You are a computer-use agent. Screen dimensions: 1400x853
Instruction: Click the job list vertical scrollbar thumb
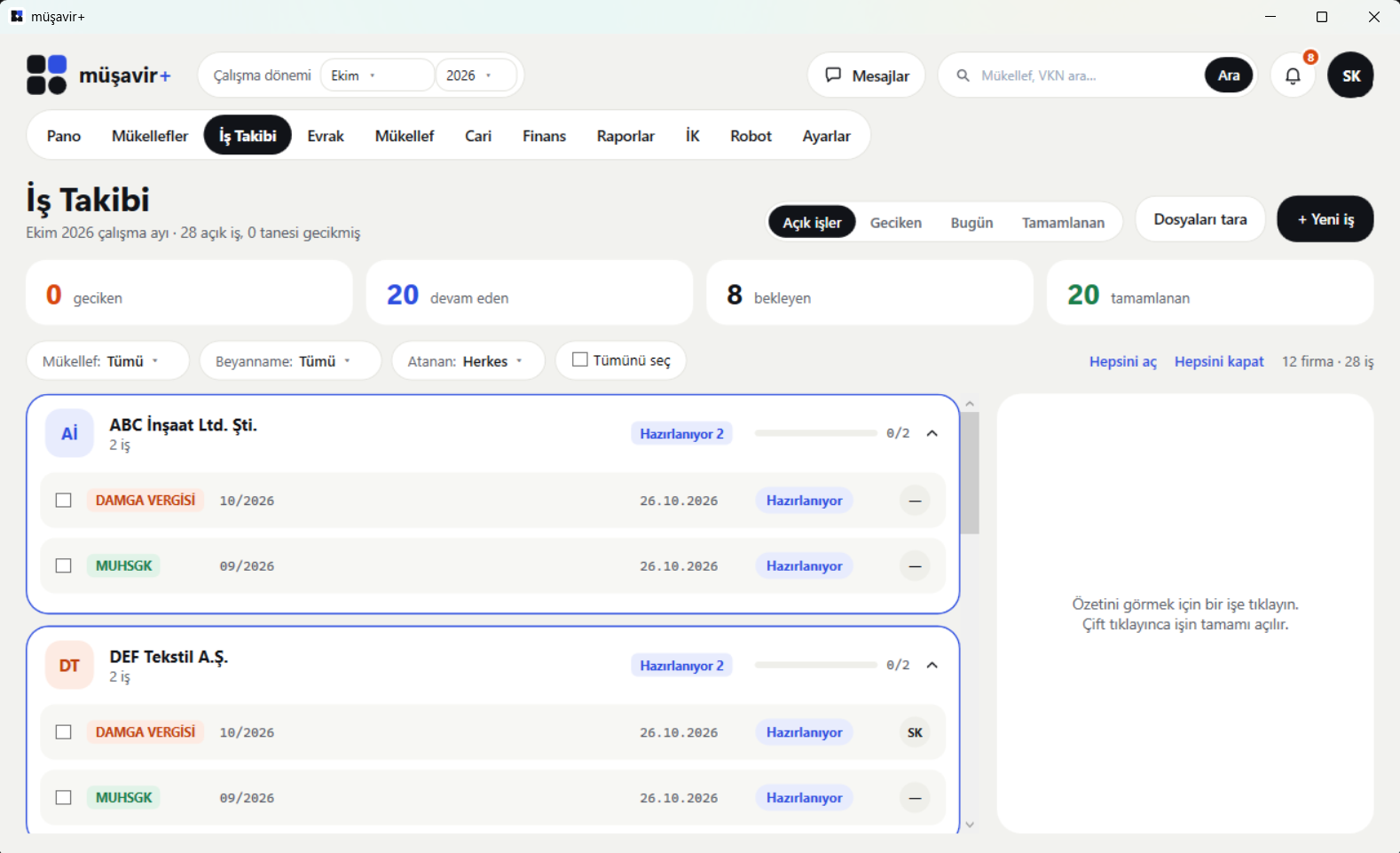pos(970,473)
